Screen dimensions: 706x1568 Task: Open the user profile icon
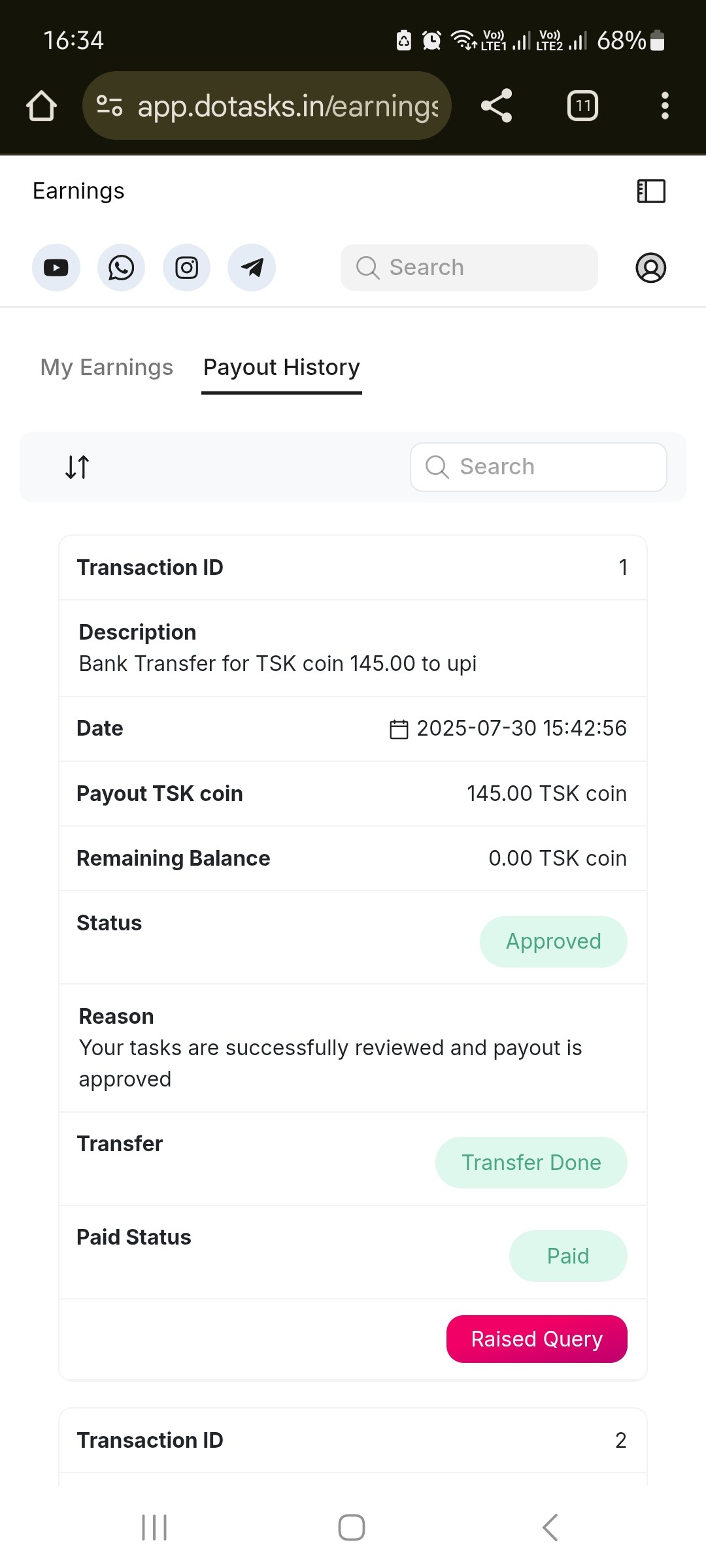651,268
